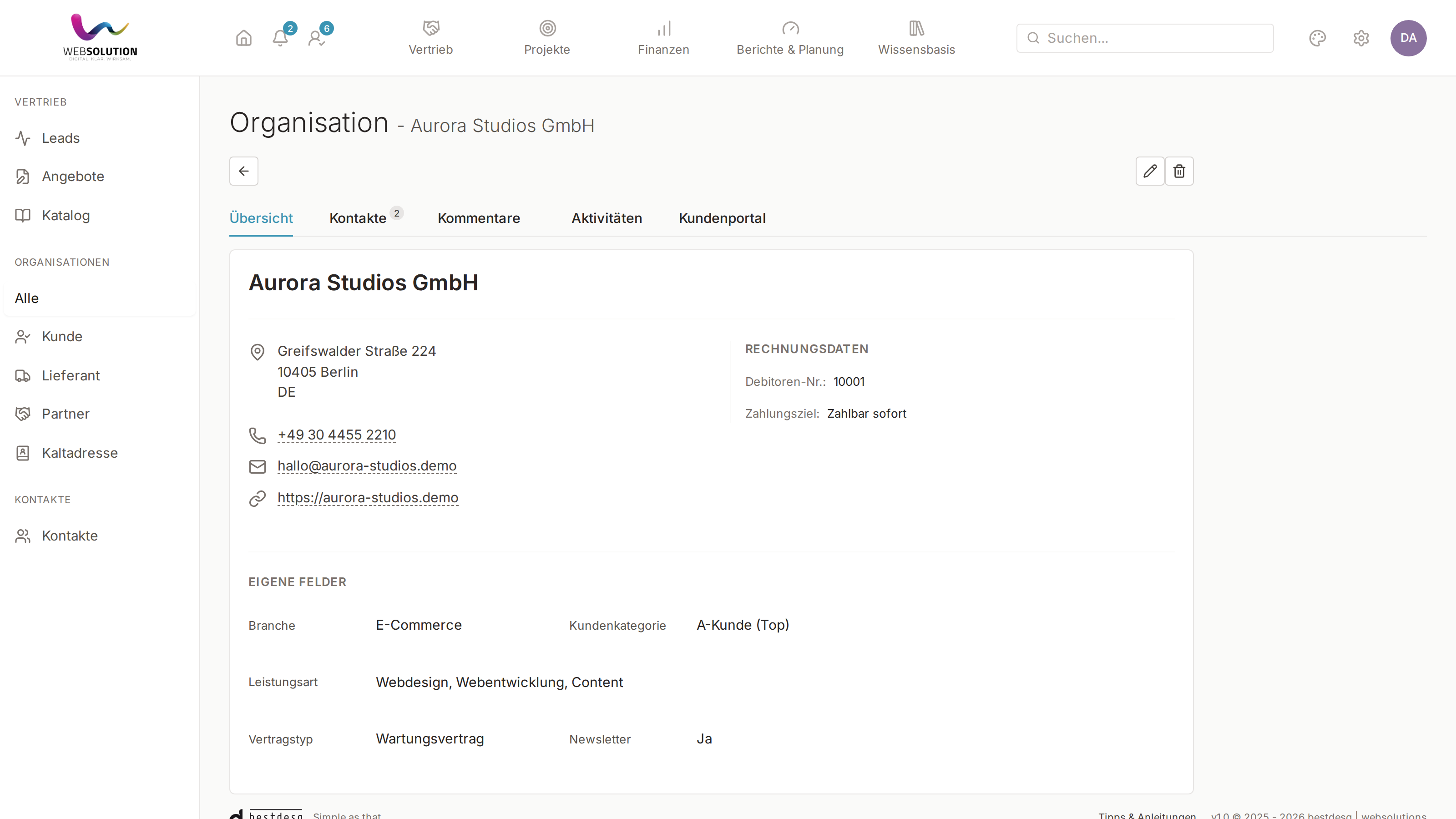Open notifications bell with badge 2
This screenshot has height=819, width=1456.
(x=280, y=38)
